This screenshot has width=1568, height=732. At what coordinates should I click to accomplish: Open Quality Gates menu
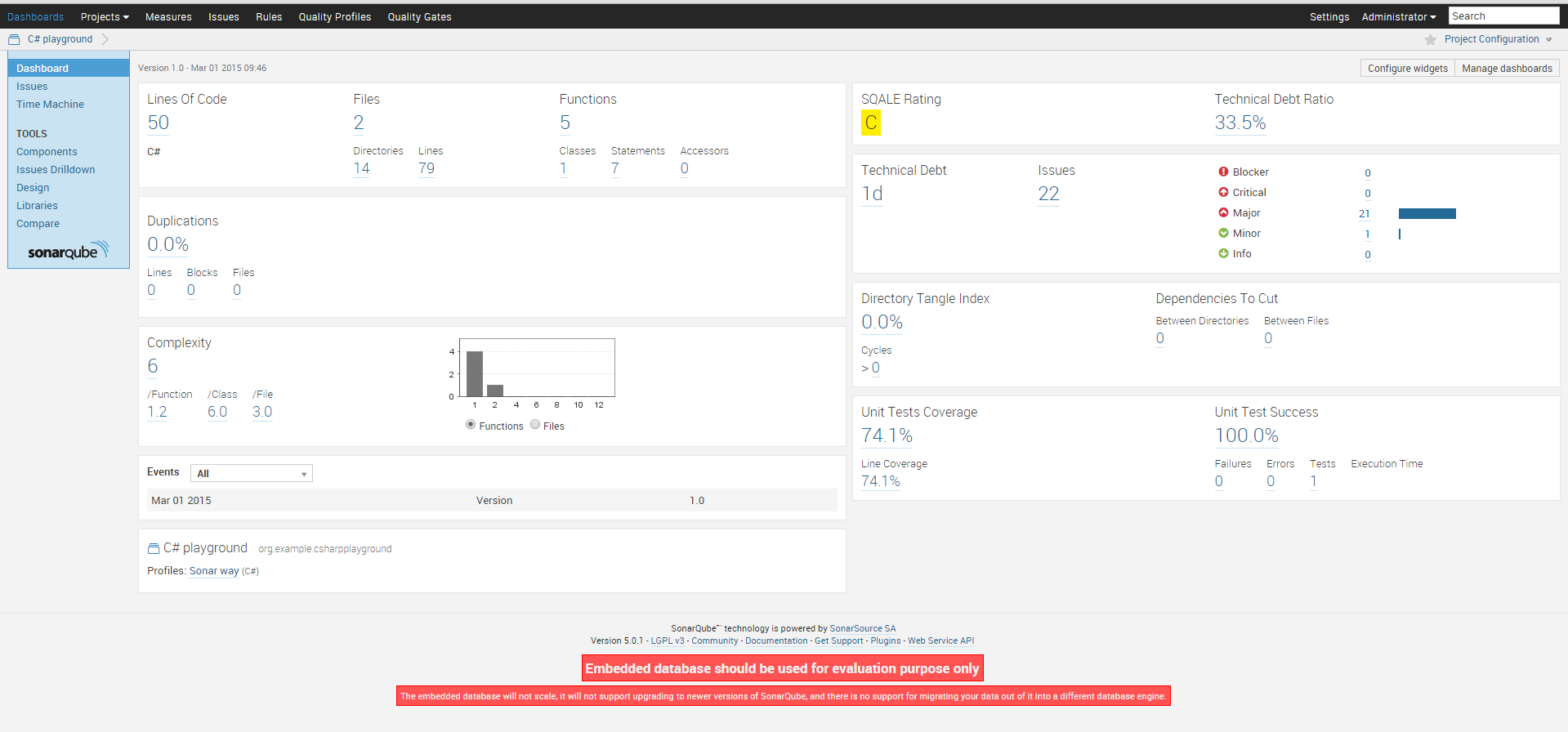click(419, 16)
